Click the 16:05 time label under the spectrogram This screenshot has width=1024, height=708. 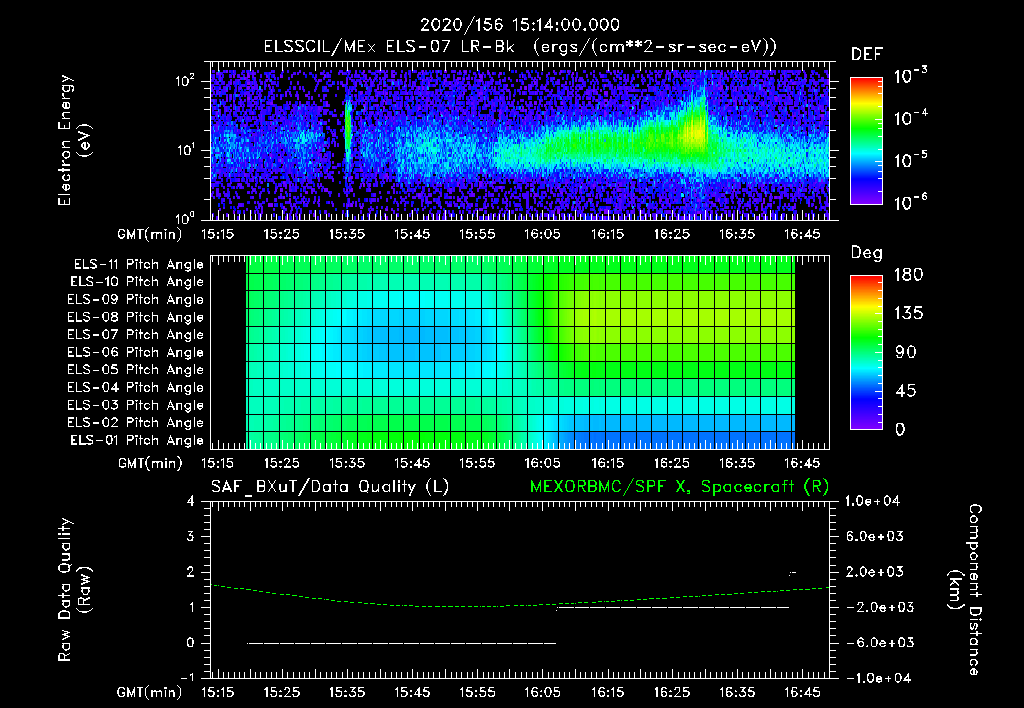pyautogui.click(x=542, y=234)
